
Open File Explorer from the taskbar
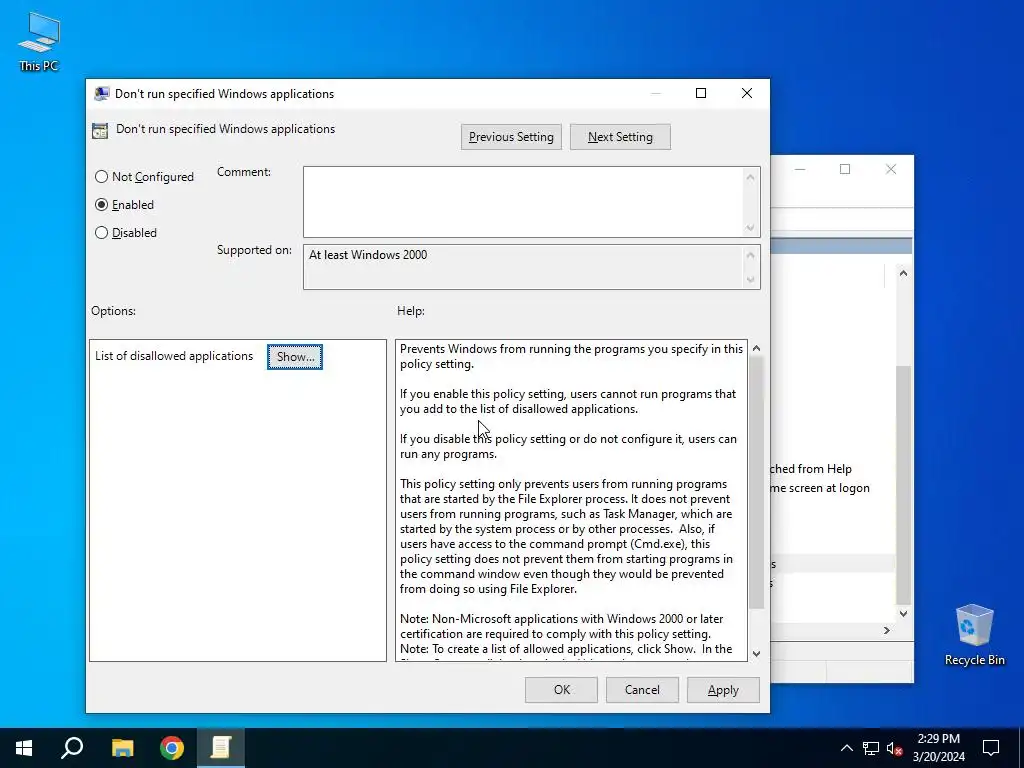[x=122, y=748]
